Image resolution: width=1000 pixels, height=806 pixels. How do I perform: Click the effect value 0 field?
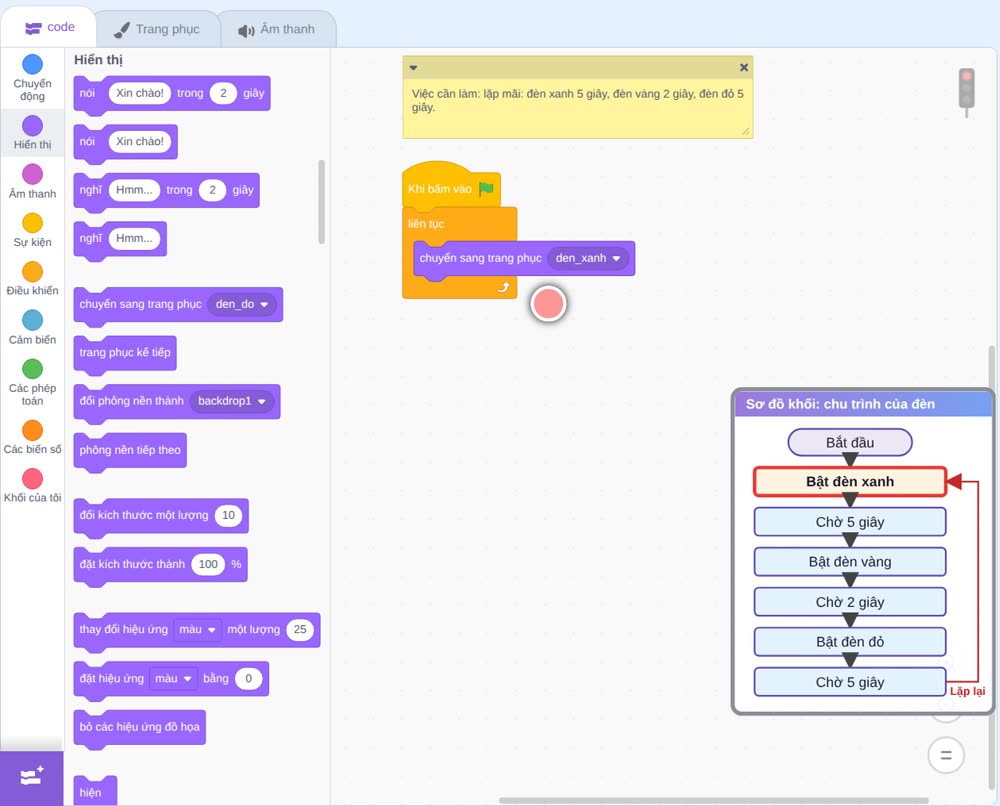(x=249, y=678)
